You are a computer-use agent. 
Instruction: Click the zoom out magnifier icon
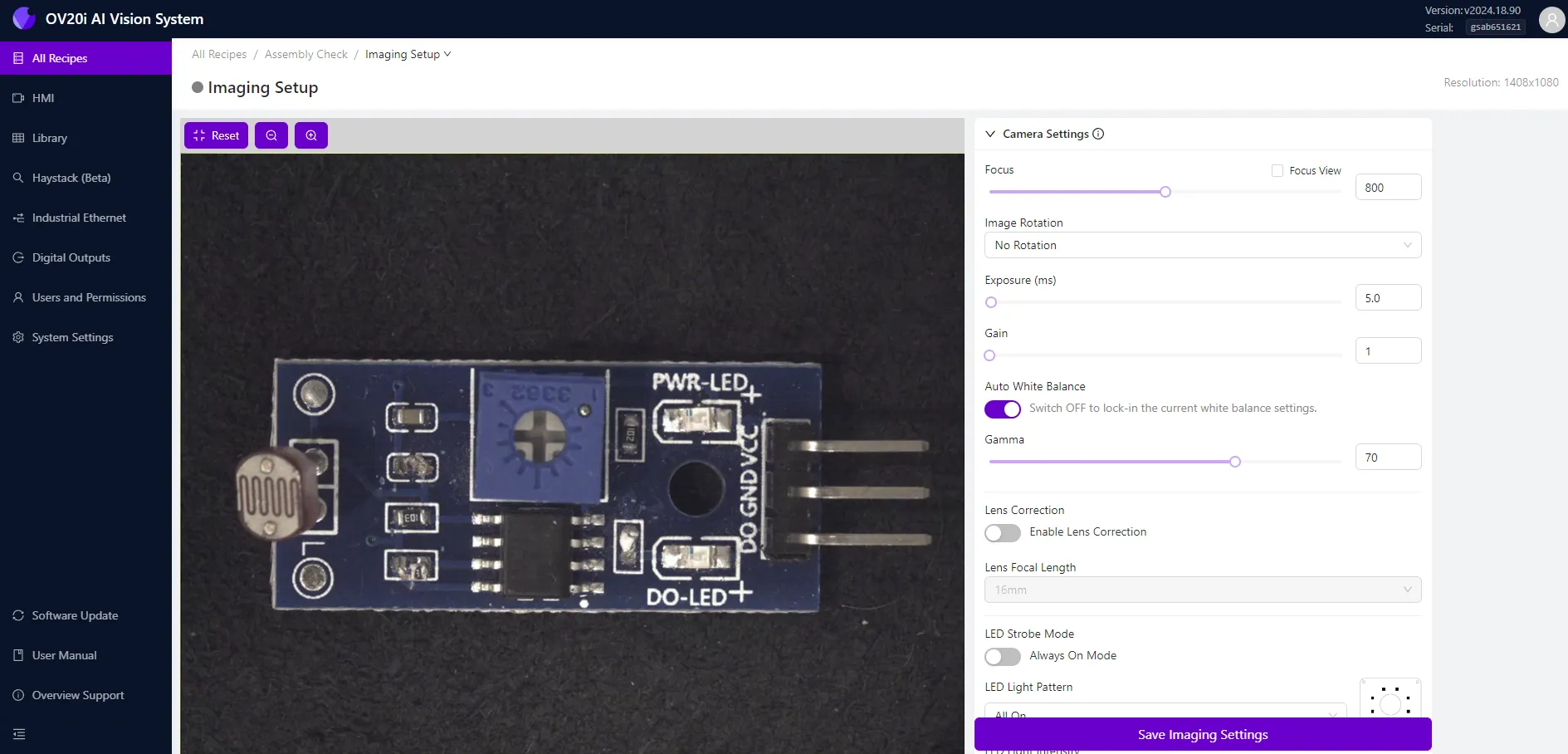click(271, 135)
